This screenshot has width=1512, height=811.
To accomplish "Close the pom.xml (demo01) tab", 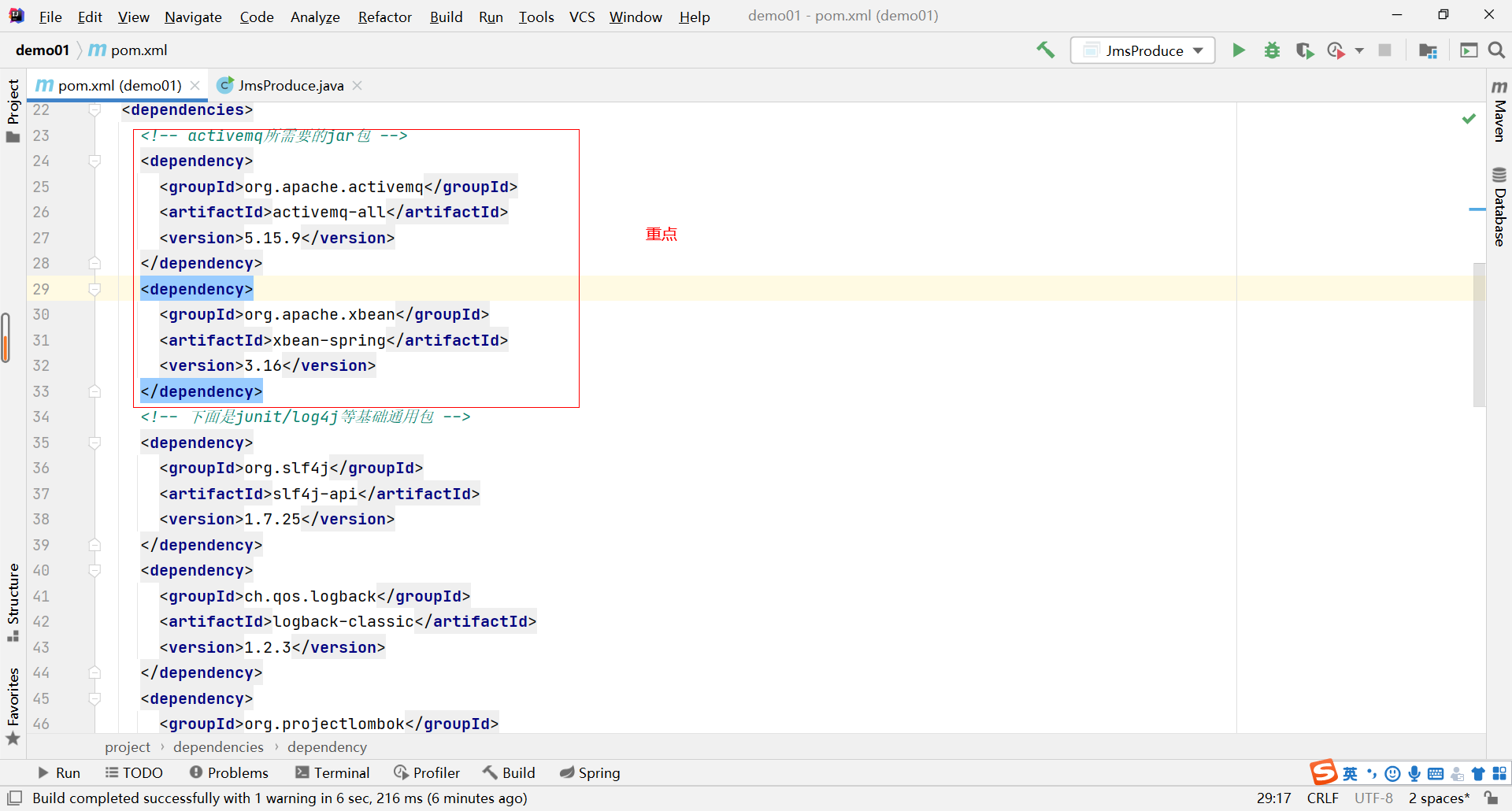I will click(195, 85).
